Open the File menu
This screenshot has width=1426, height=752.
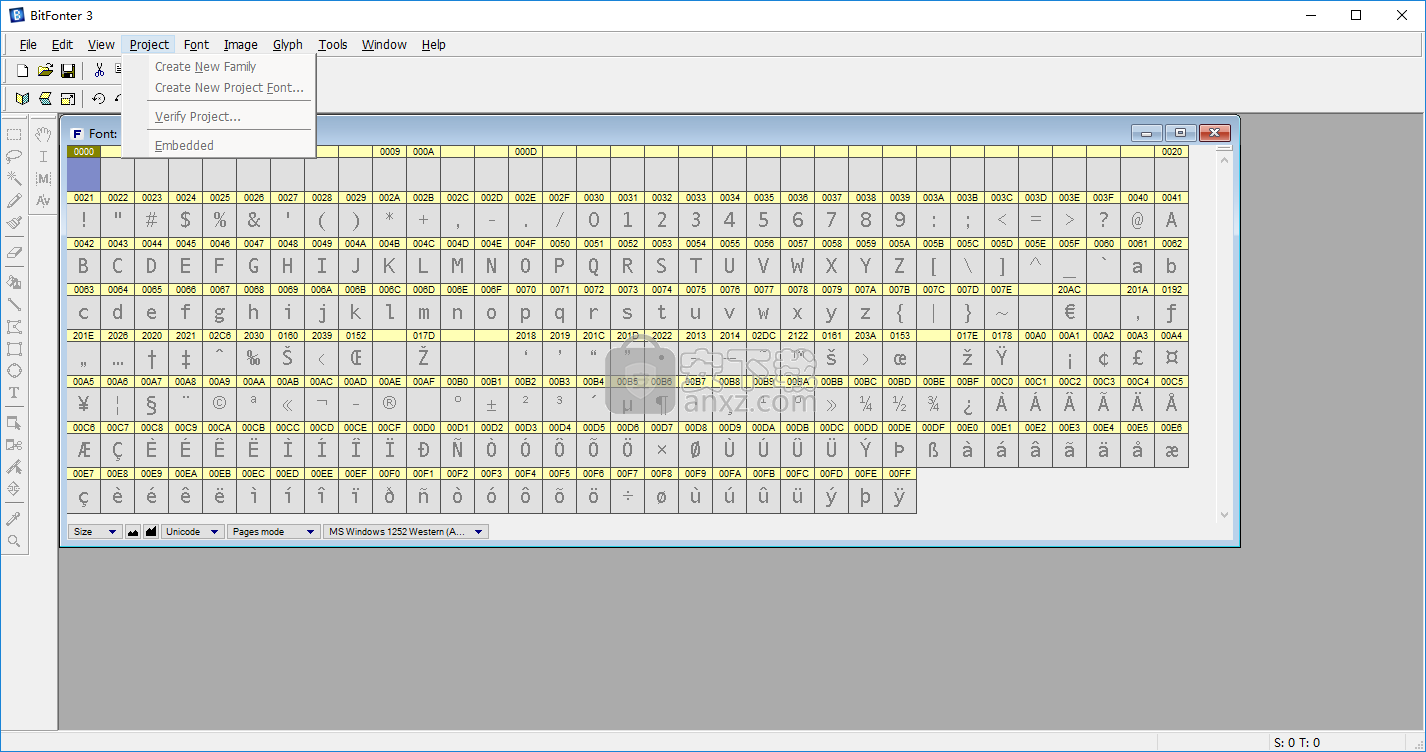(x=28, y=44)
